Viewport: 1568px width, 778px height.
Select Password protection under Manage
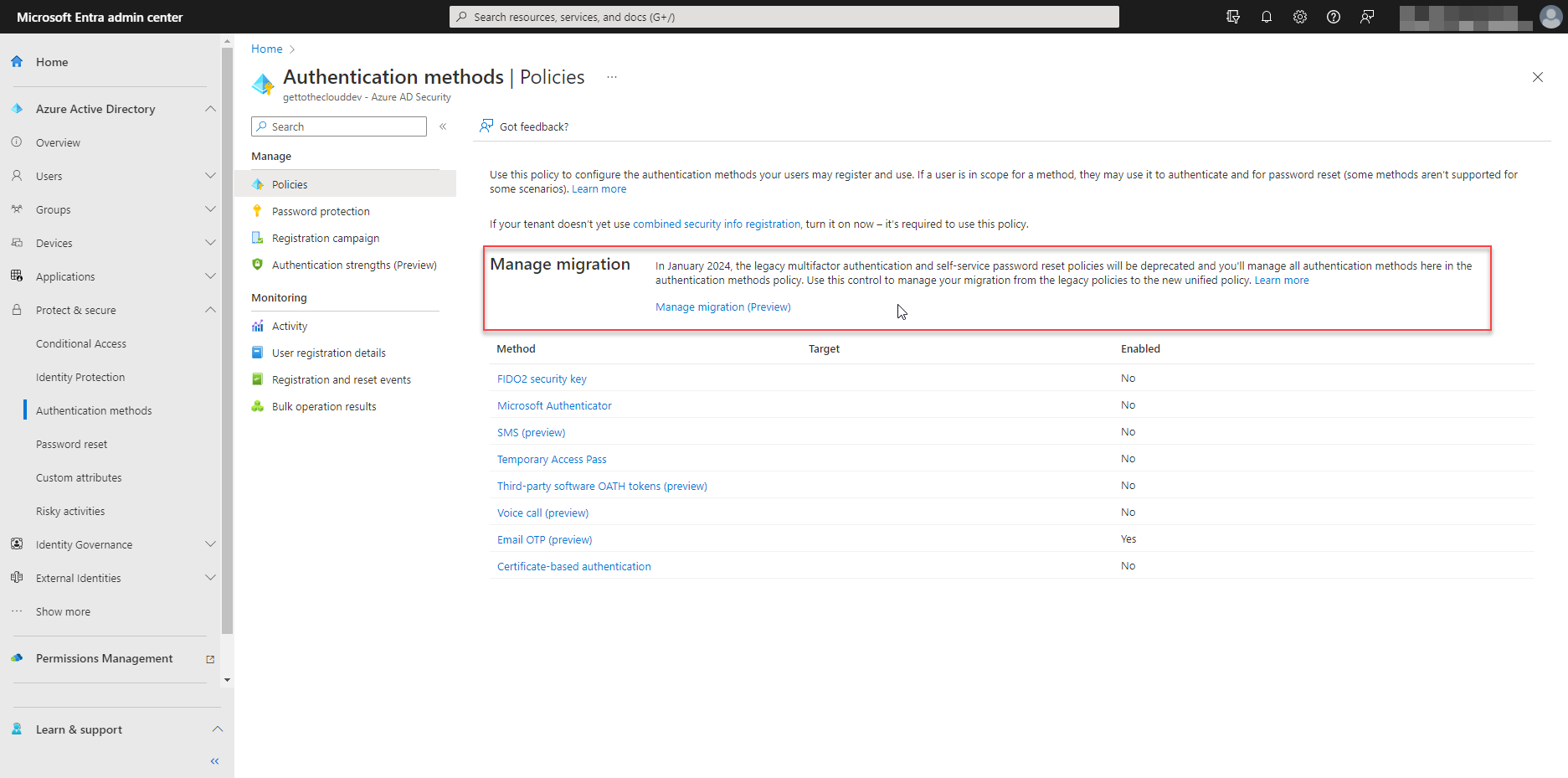[x=321, y=210]
